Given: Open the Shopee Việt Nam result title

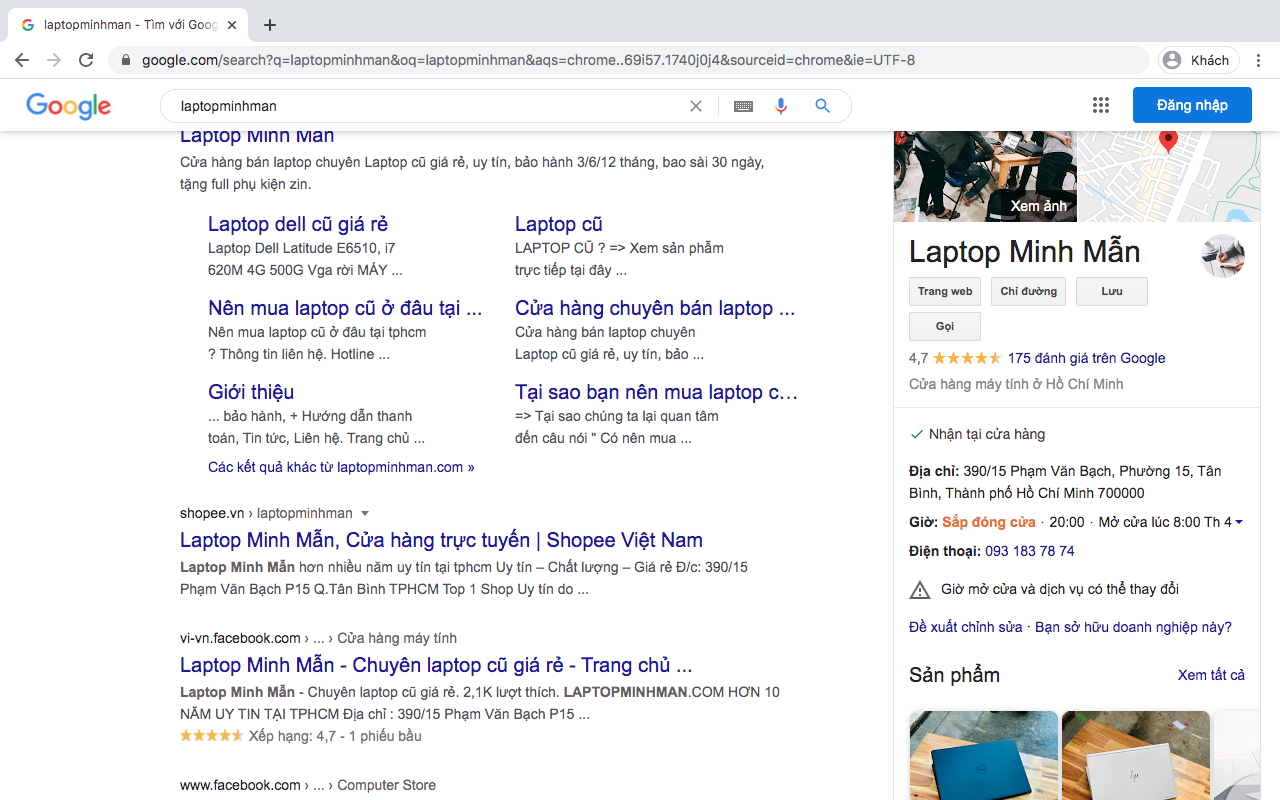Looking at the screenshot, I should (x=441, y=540).
